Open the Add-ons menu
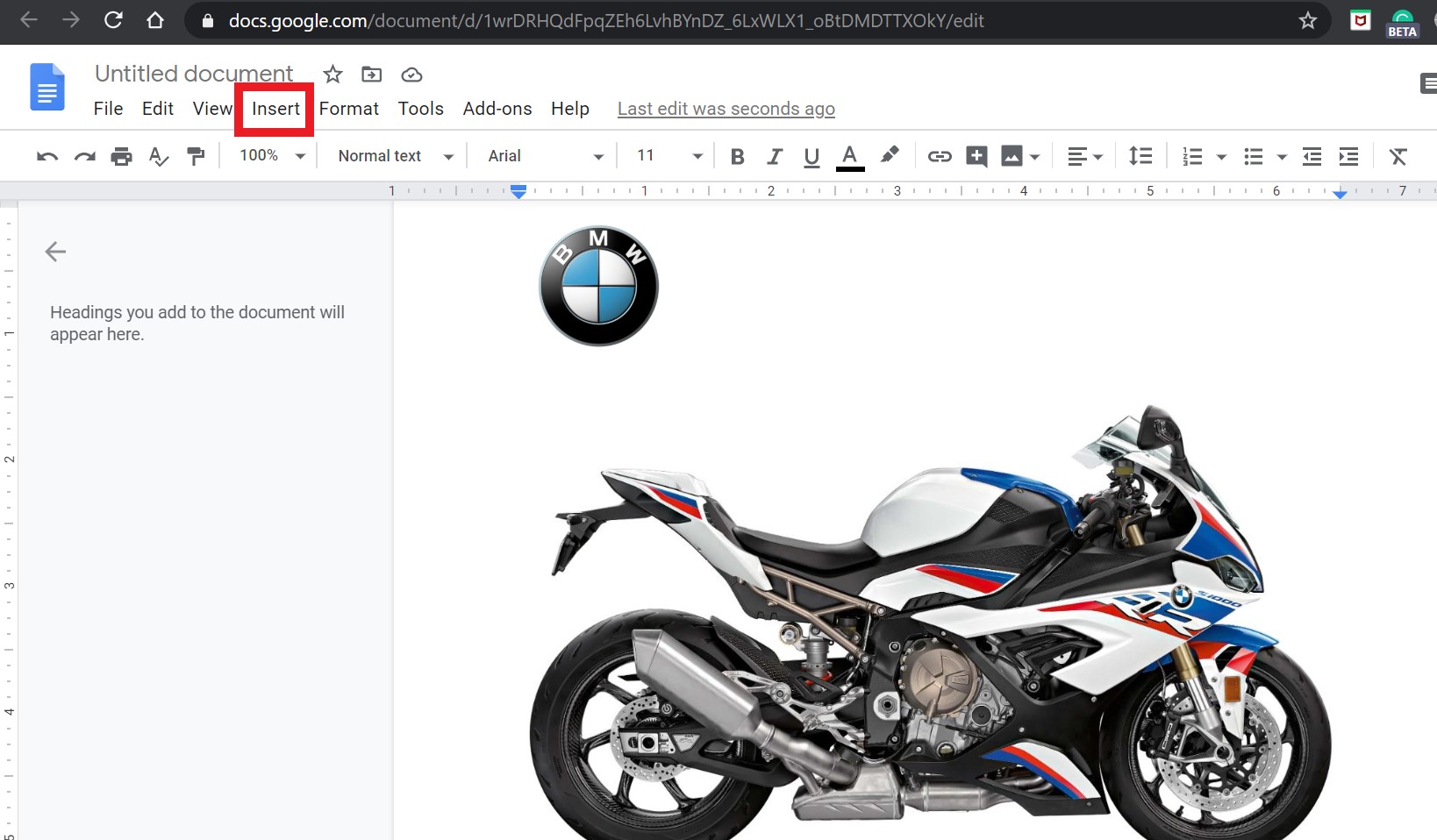Image resolution: width=1437 pixels, height=840 pixels. pos(497,108)
